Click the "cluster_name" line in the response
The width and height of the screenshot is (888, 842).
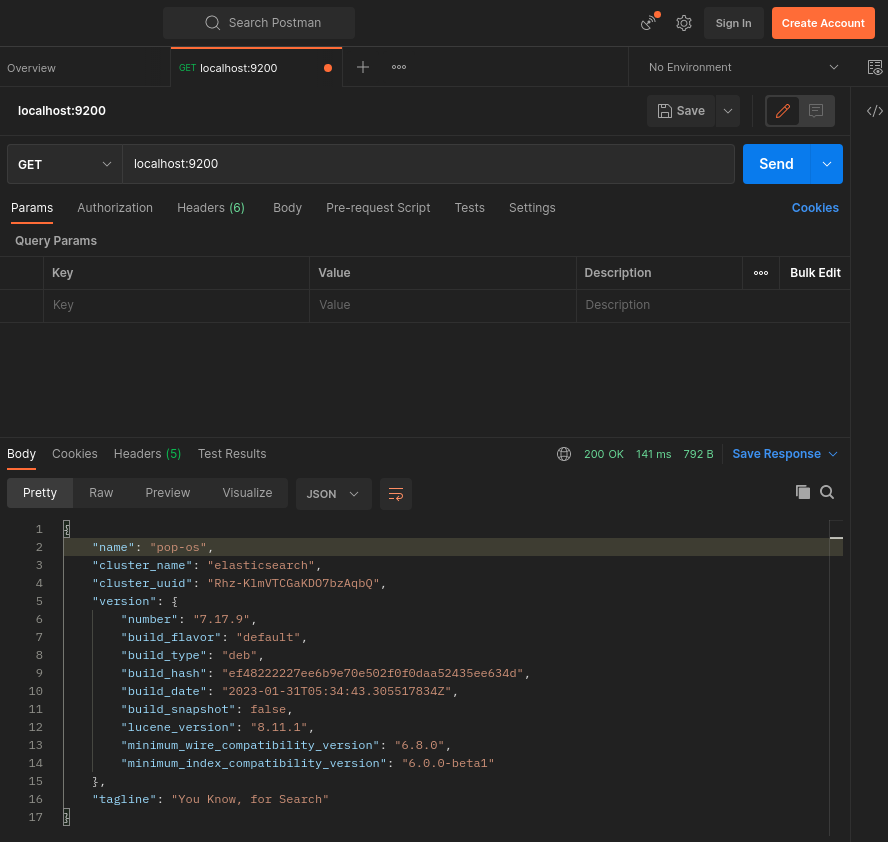click(x=207, y=565)
